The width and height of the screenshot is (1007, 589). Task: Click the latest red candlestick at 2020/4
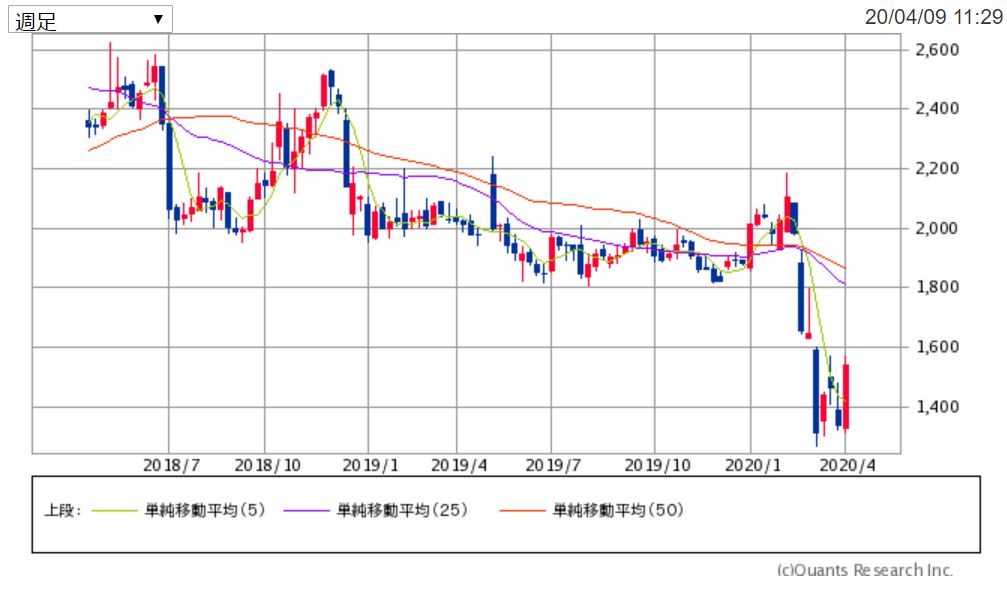click(x=846, y=396)
